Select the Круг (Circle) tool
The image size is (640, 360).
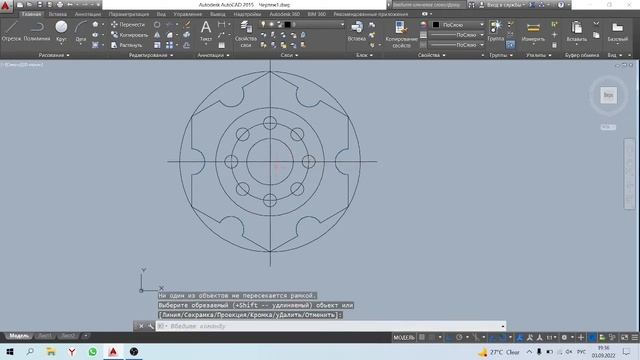tap(61, 31)
